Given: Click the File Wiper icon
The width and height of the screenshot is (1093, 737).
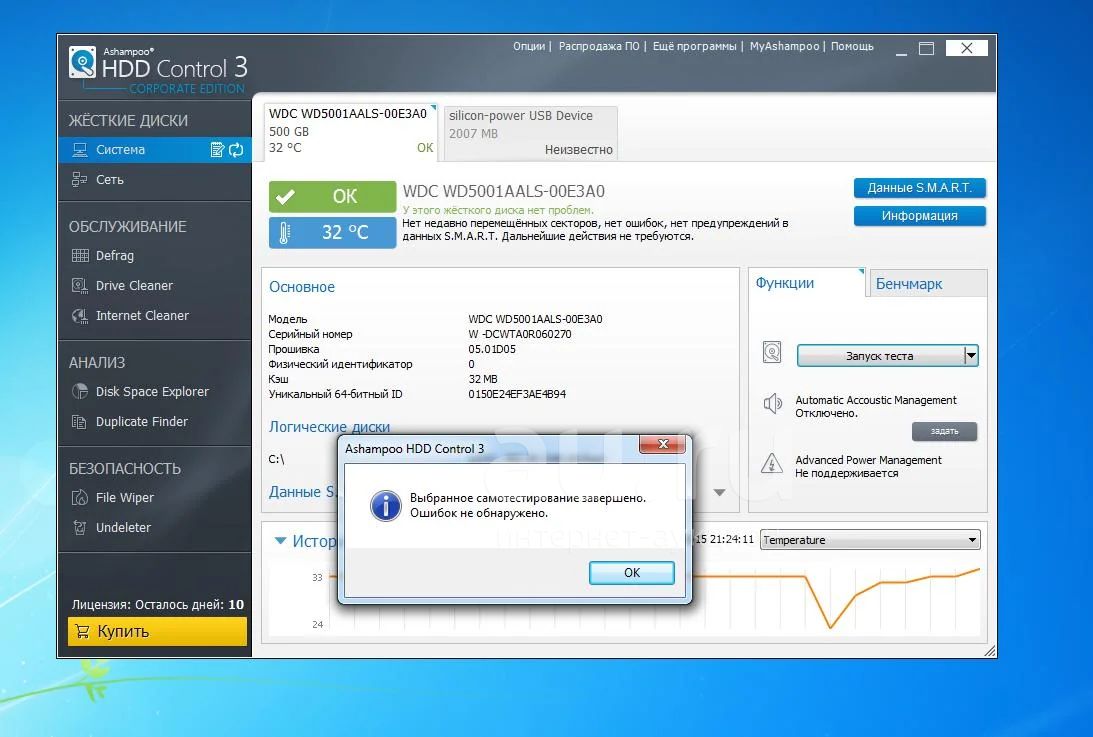Looking at the screenshot, I should click(80, 498).
